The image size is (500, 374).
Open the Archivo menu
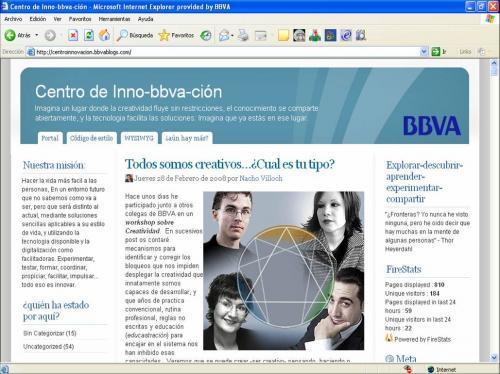click(x=13, y=19)
